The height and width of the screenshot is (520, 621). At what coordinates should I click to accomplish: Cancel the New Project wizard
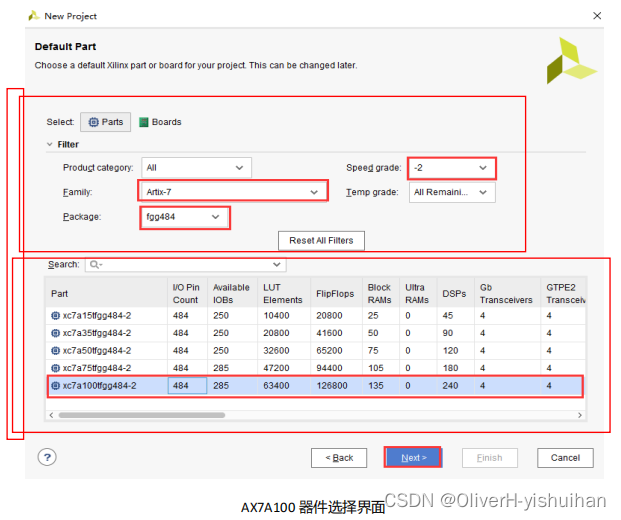click(565, 458)
